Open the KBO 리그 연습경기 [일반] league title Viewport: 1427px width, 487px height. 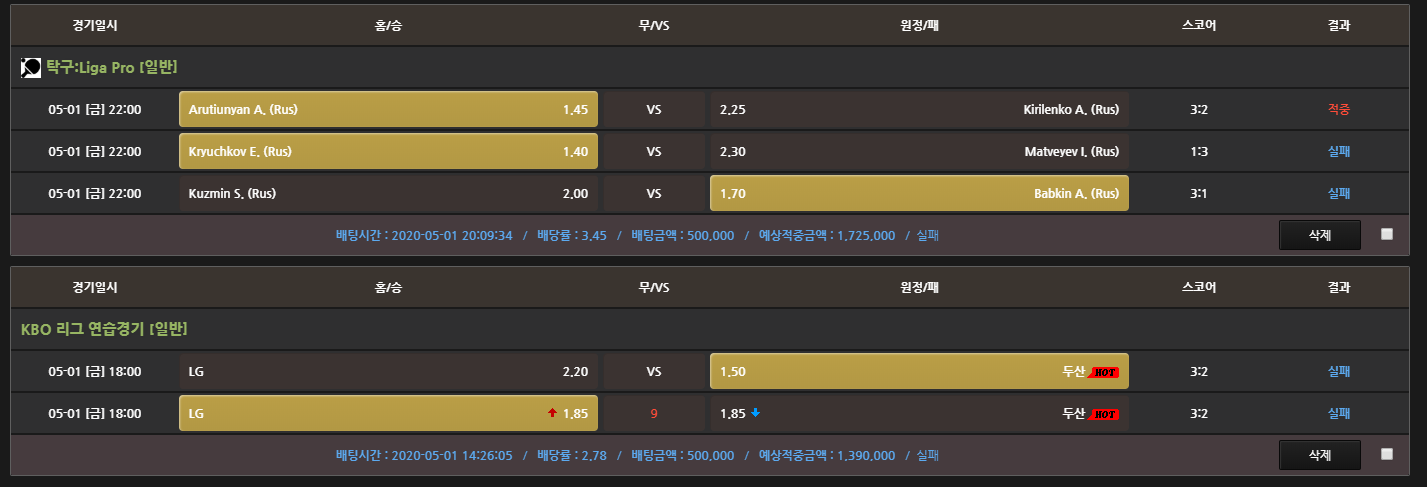point(104,328)
